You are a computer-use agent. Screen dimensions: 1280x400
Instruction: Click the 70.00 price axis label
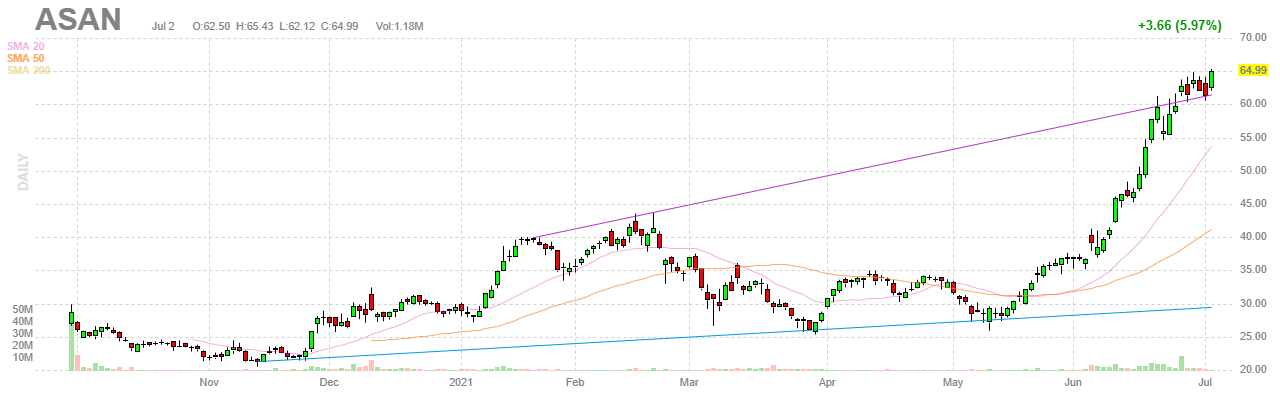[1254, 37]
